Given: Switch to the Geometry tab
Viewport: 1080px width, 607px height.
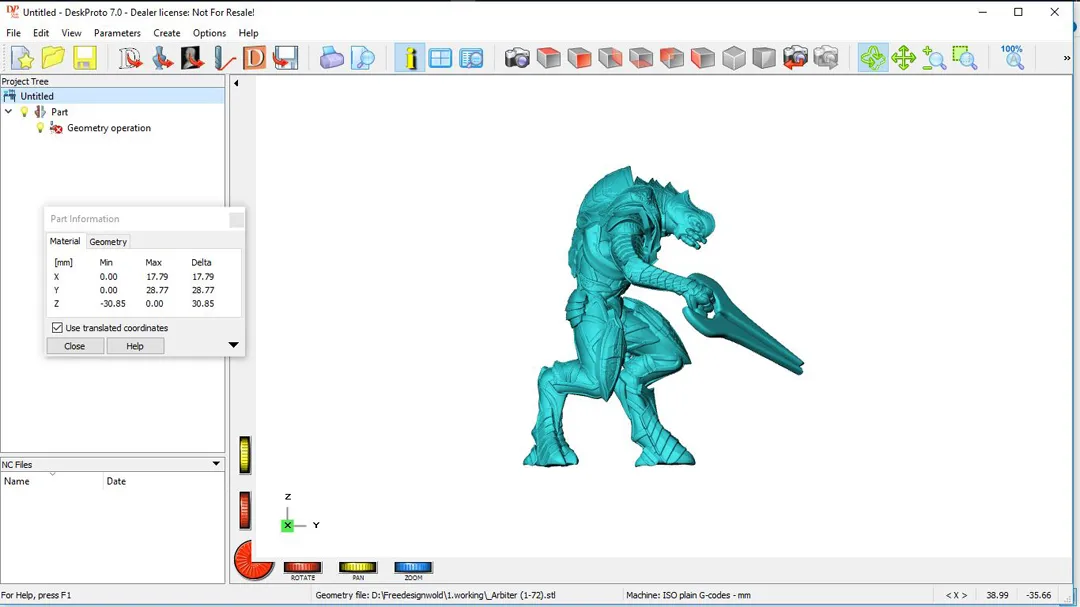Looking at the screenshot, I should click(108, 242).
